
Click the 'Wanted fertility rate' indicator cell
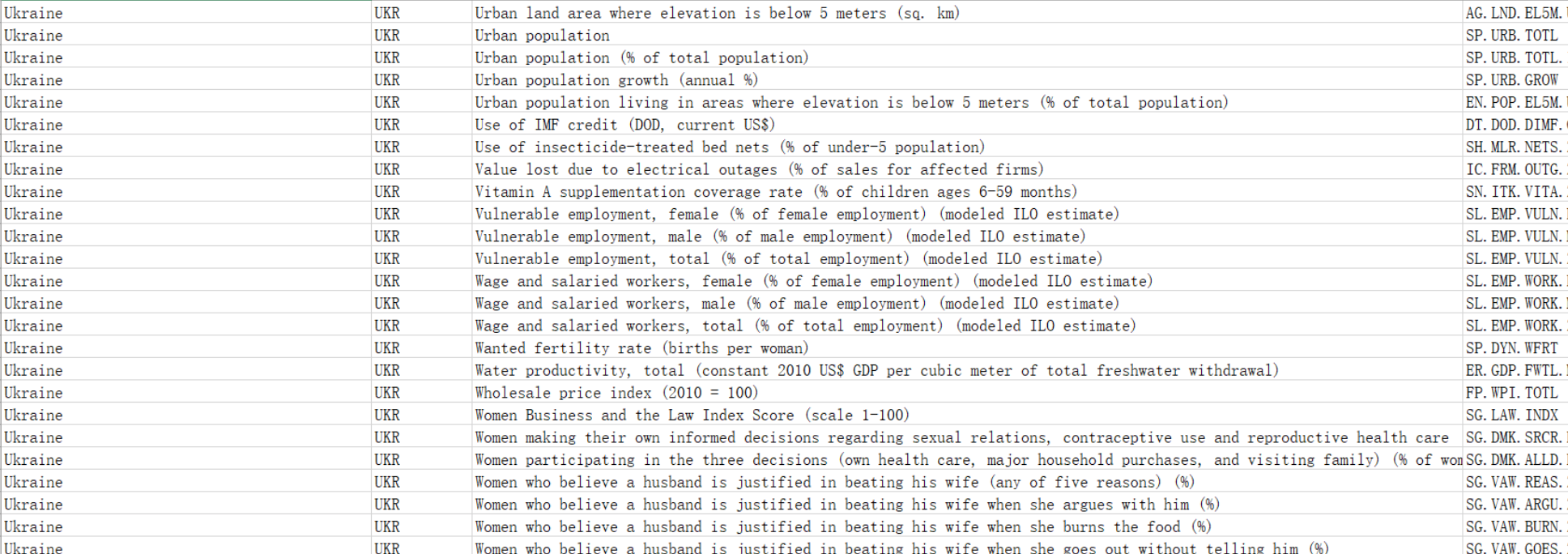pos(641,348)
